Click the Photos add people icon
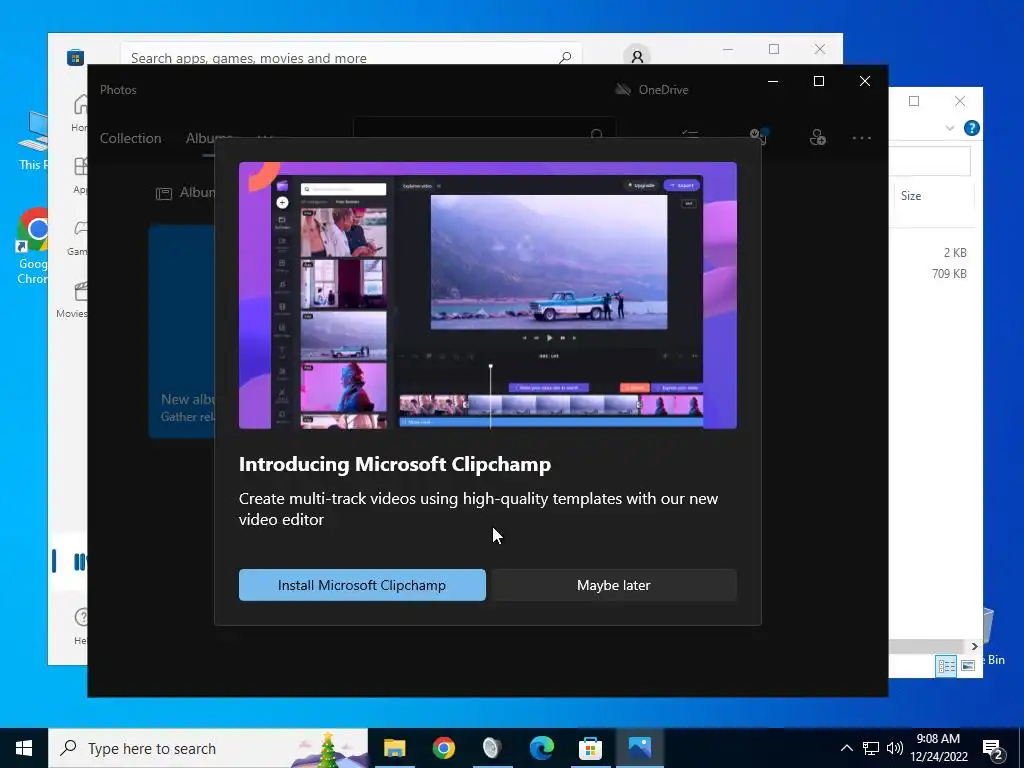Image resolution: width=1024 pixels, height=768 pixels. (x=818, y=137)
